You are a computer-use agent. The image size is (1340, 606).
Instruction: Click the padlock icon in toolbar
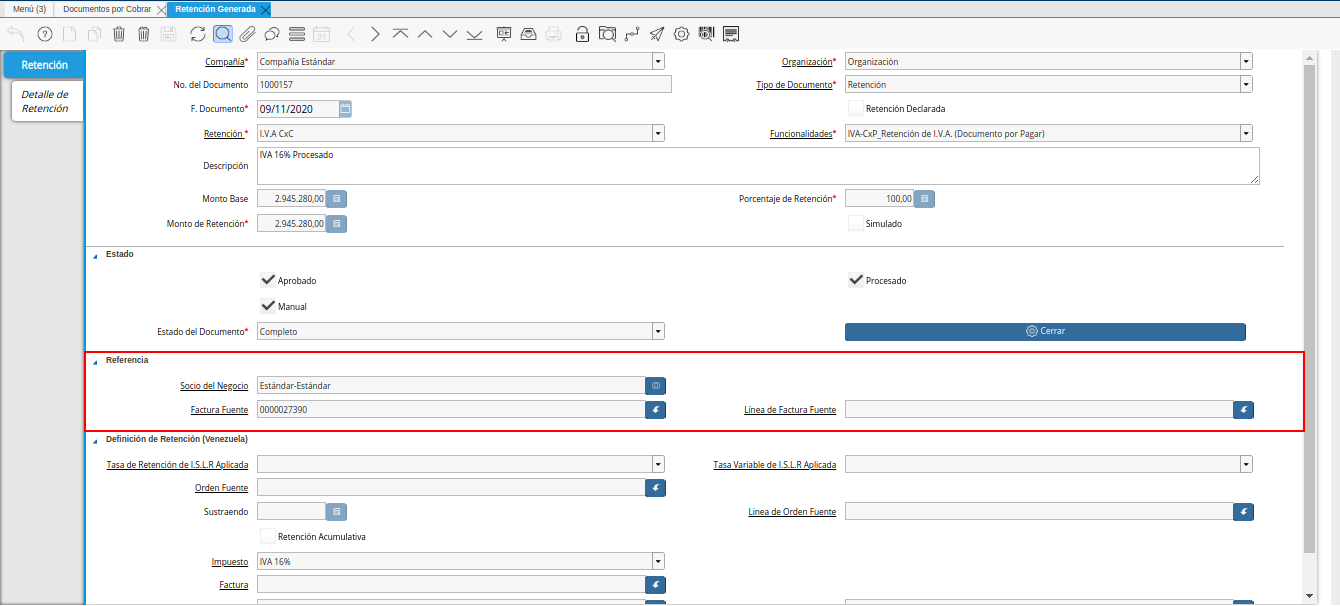click(582, 34)
